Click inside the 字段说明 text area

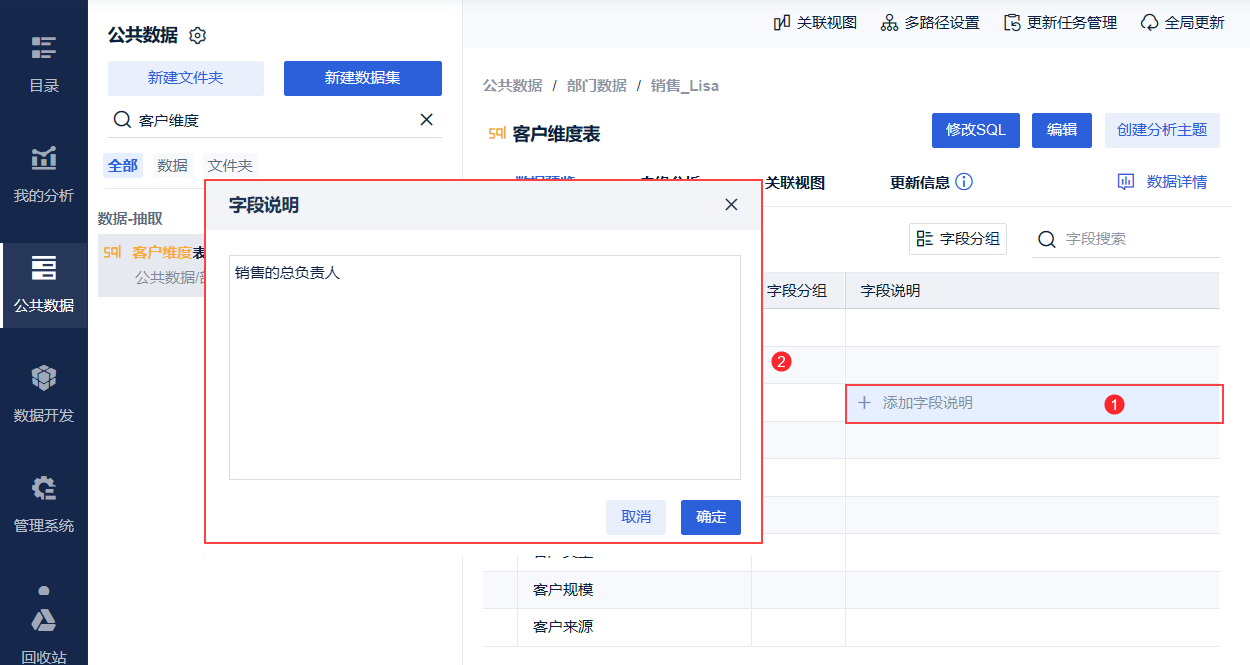(x=484, y=368)
